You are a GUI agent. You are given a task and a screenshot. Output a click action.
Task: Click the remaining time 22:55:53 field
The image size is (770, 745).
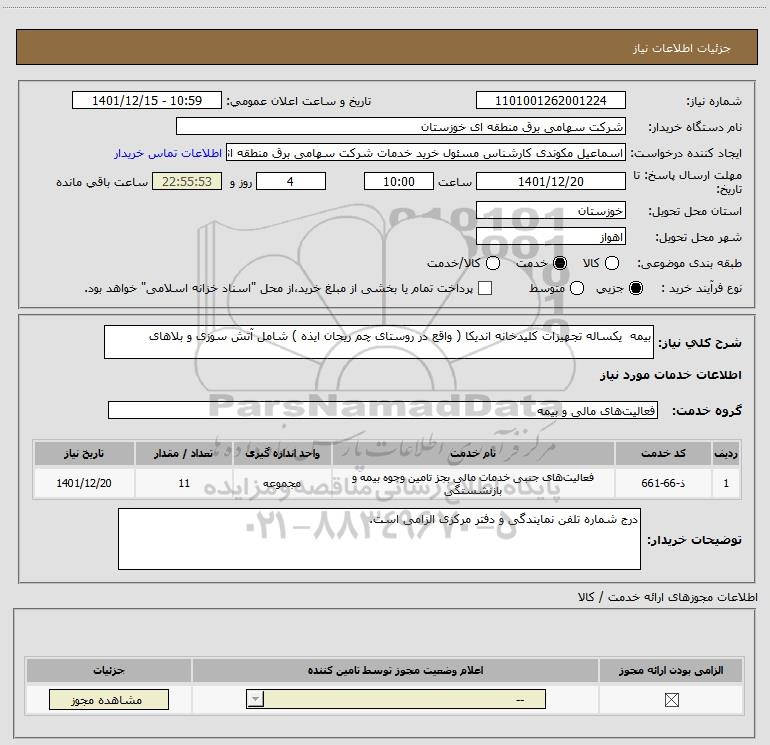point(187,181)
